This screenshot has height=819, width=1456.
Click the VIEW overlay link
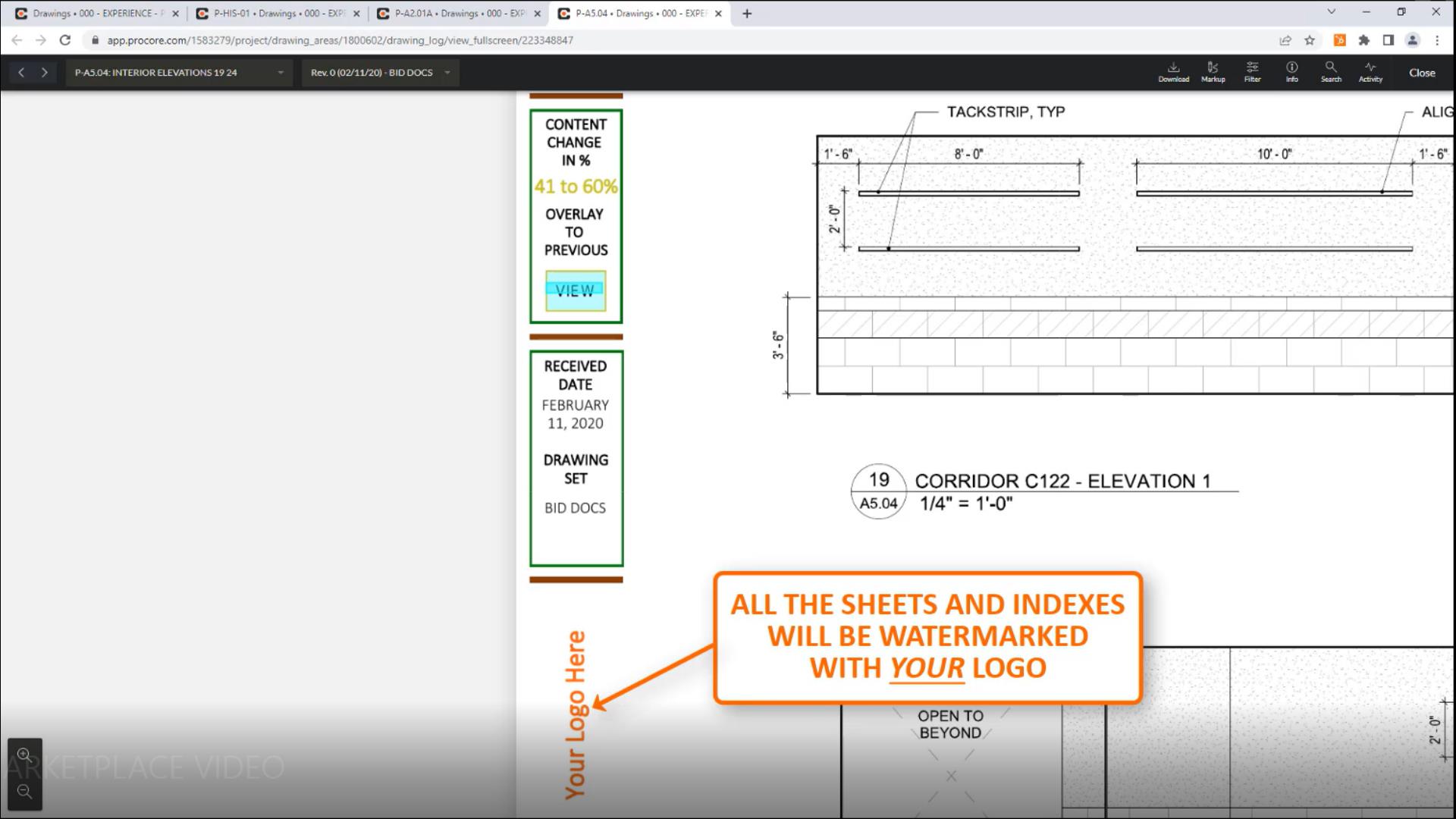(x=575, y=290)
